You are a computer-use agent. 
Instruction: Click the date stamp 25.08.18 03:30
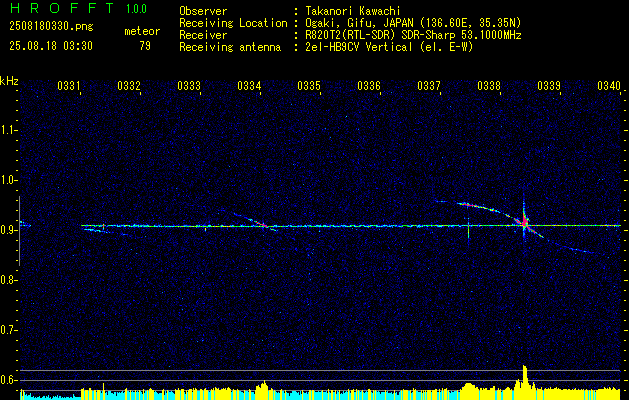tap(51, 46)
